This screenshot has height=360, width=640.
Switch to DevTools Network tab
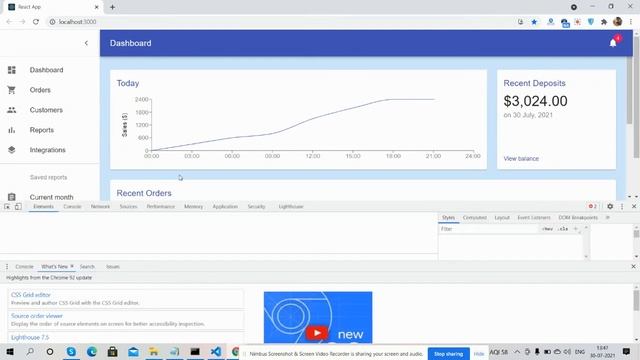click(x=100, y=207)
